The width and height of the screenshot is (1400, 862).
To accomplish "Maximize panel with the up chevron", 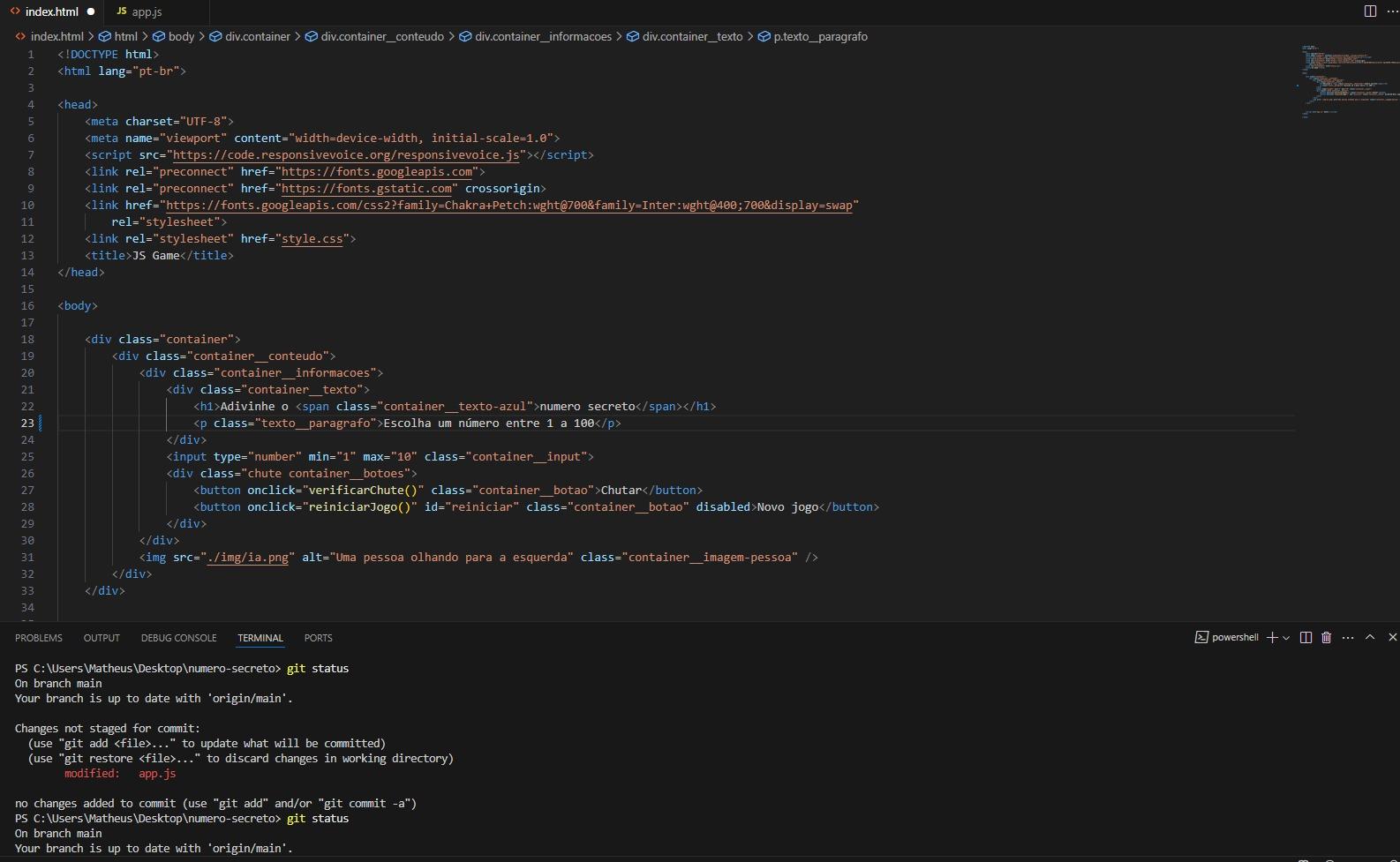I will coord(1370,637).
